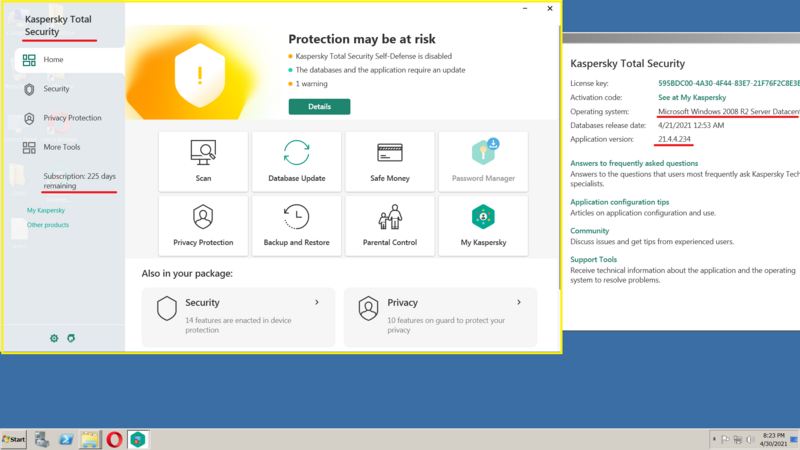Screen dimensions: 800x450
Task: Click the subscription days remaining text
Action: pos(80,181)
